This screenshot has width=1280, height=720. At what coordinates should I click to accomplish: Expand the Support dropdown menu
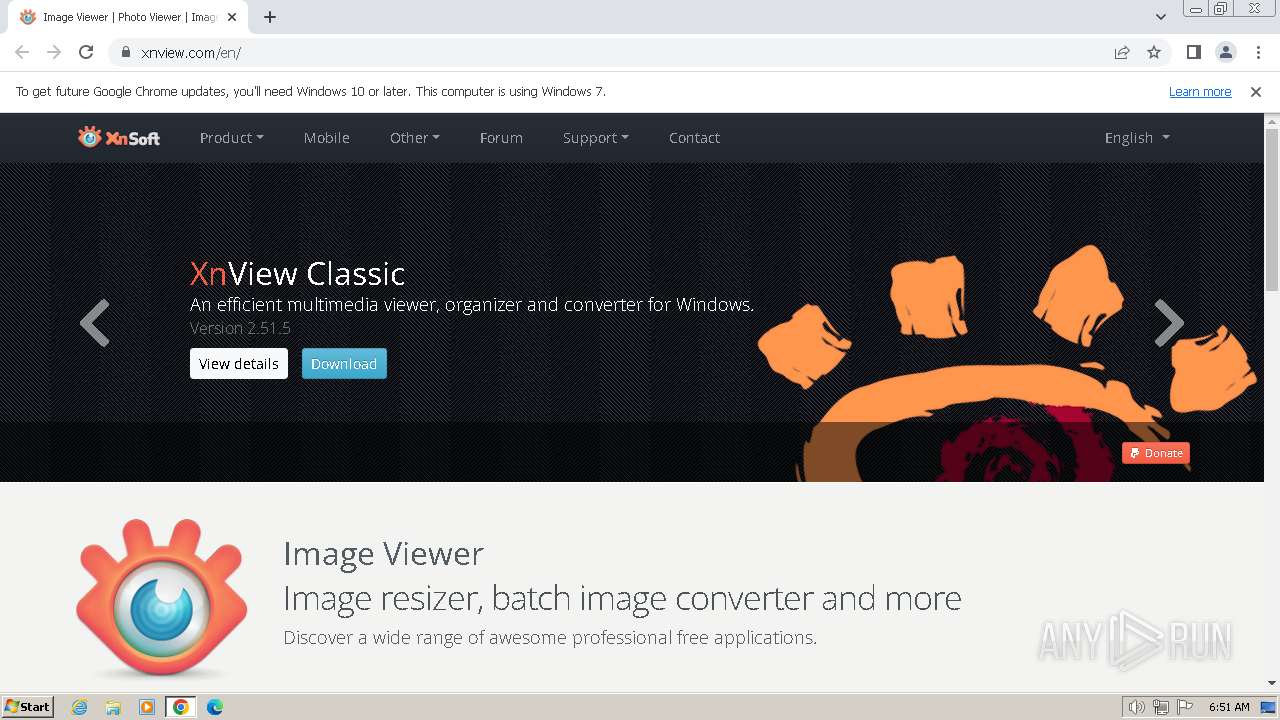(595, 138)
